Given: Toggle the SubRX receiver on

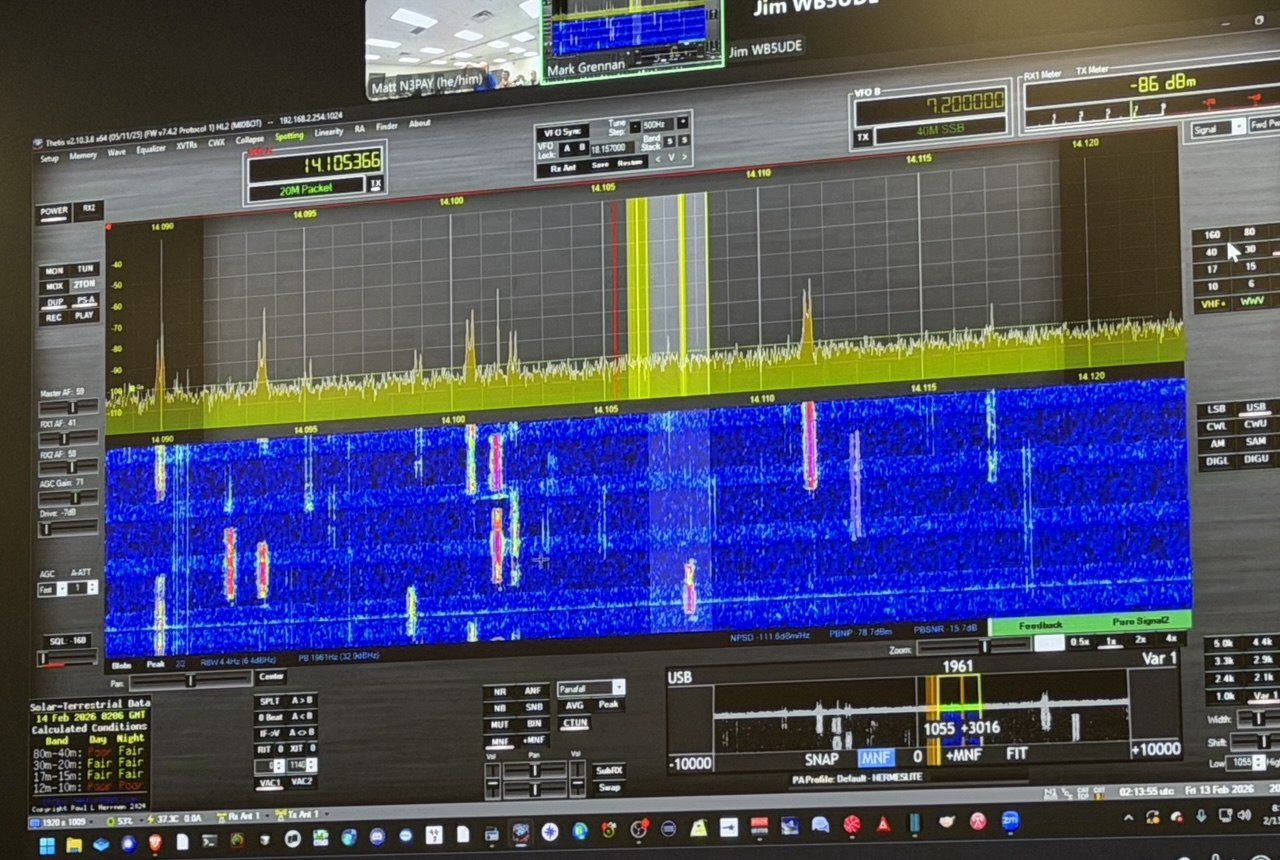Looking at the screenshot, I should pyautogui.click(x=608, y=770).
